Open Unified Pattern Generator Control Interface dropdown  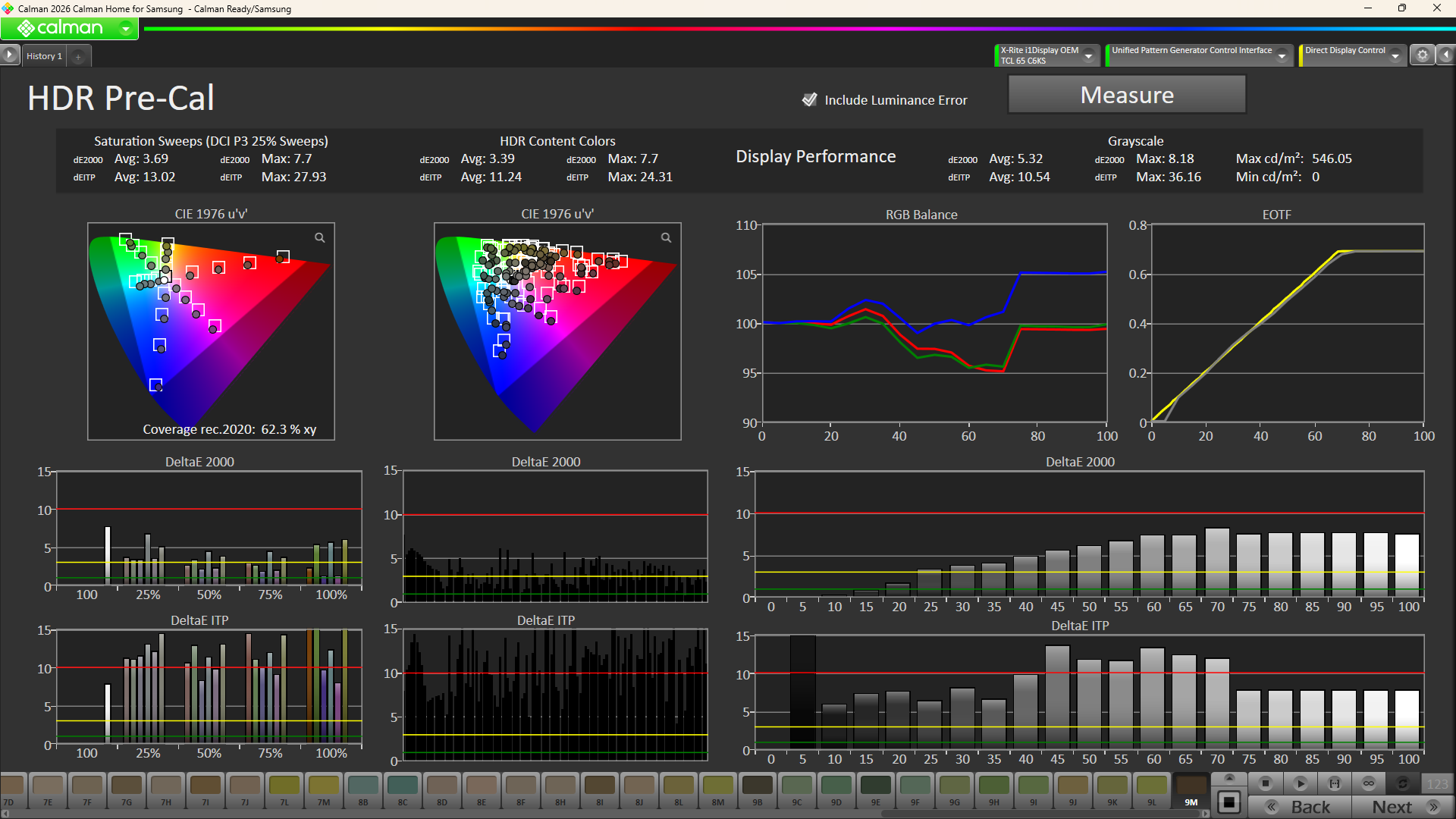[1282, 56]
